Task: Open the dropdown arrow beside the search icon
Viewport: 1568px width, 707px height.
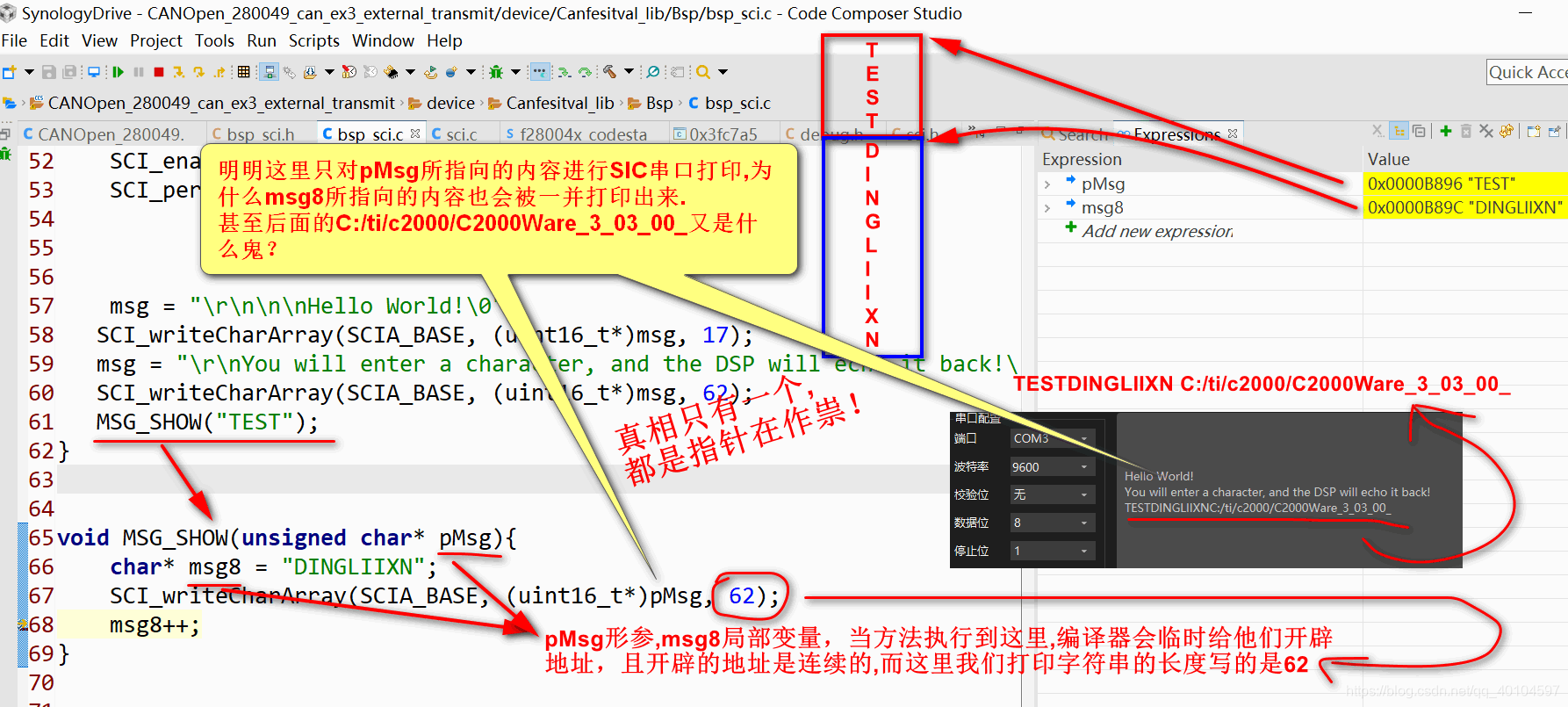Action: pyautogui.click(x=723, y=72)
